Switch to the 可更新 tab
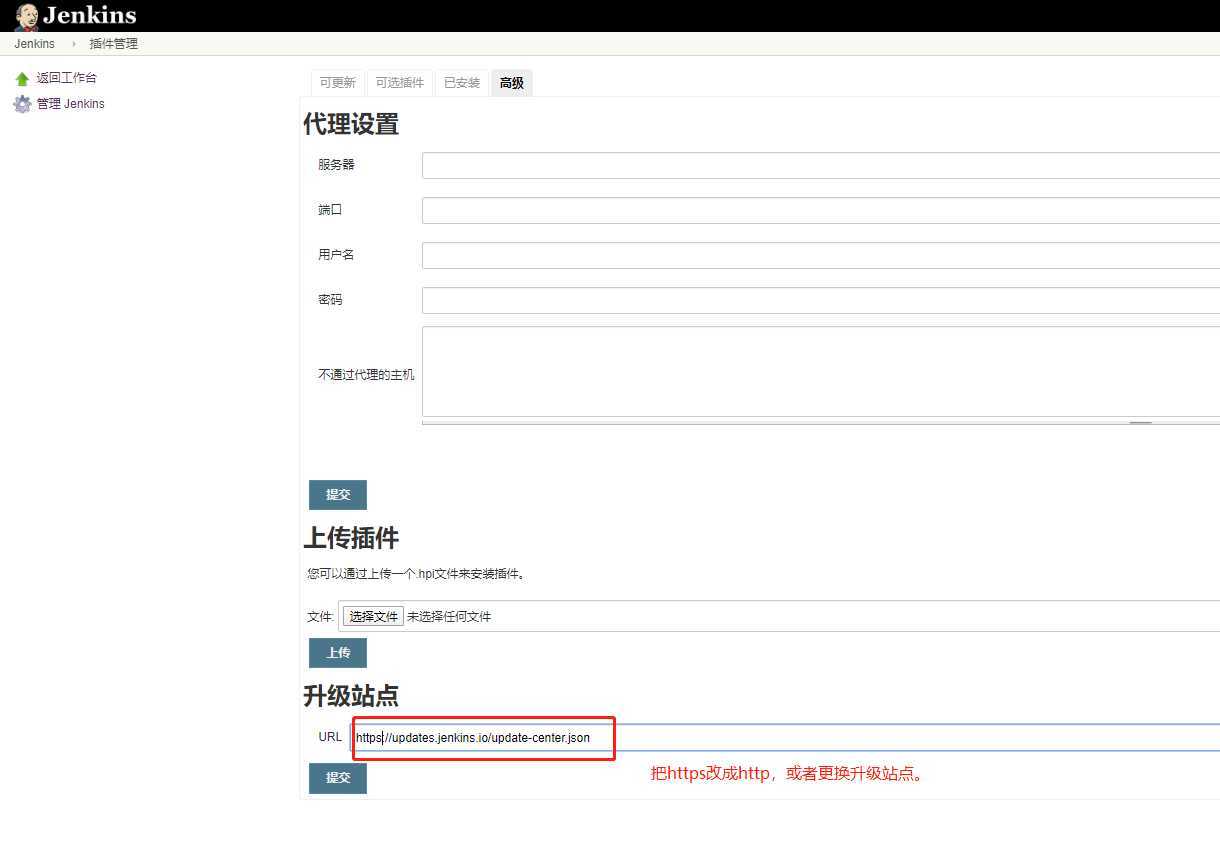The image size is (1220, 867). click(x=338, y=83)
